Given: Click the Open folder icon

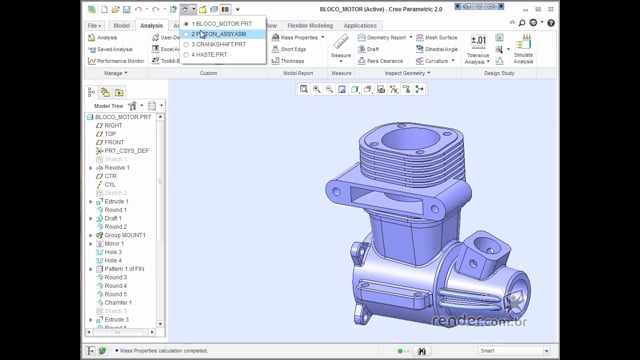Looking at the screenshot, I should (116, 9).
